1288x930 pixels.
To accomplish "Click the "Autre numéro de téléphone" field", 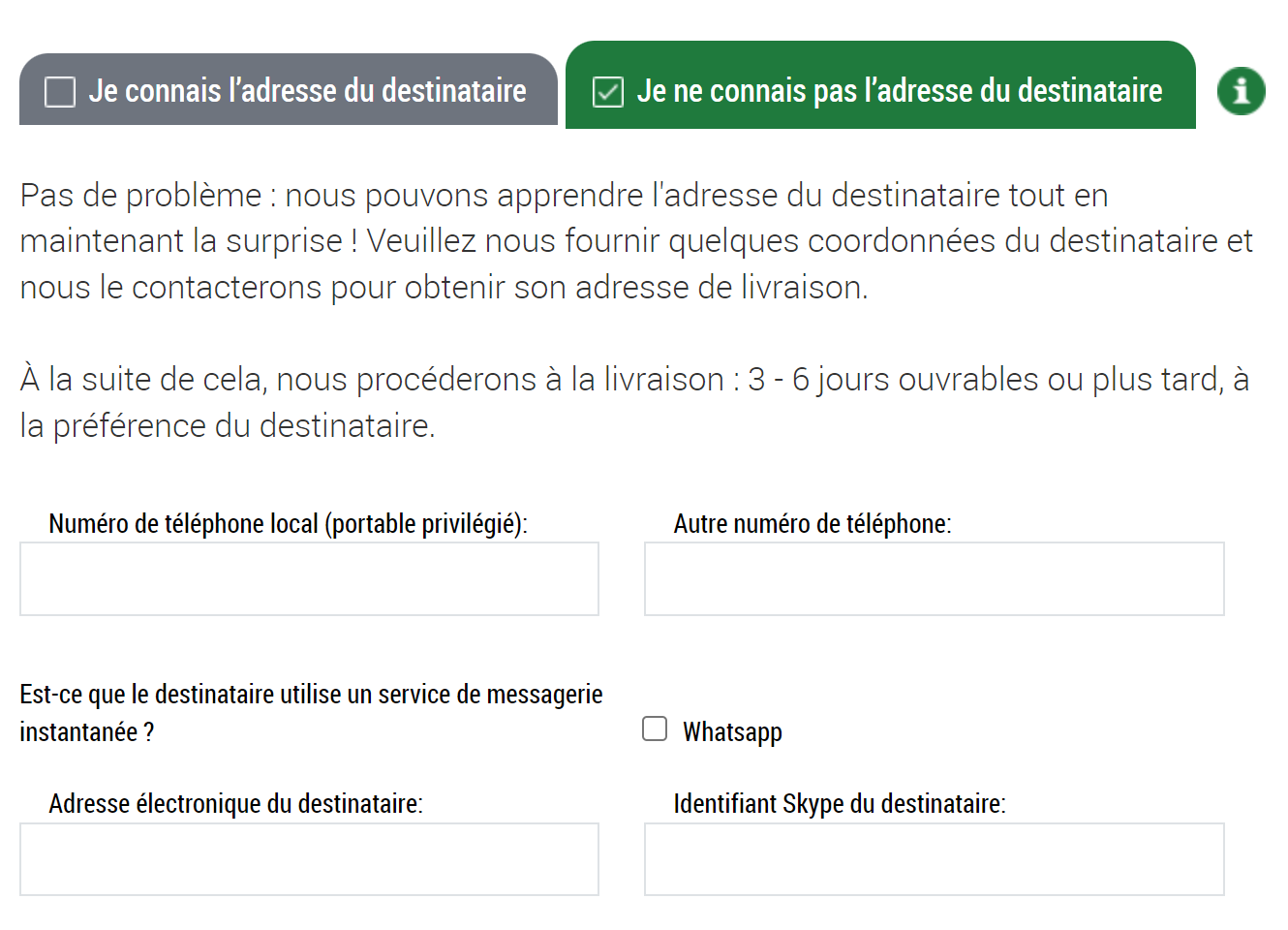I will tap(933, 578).
